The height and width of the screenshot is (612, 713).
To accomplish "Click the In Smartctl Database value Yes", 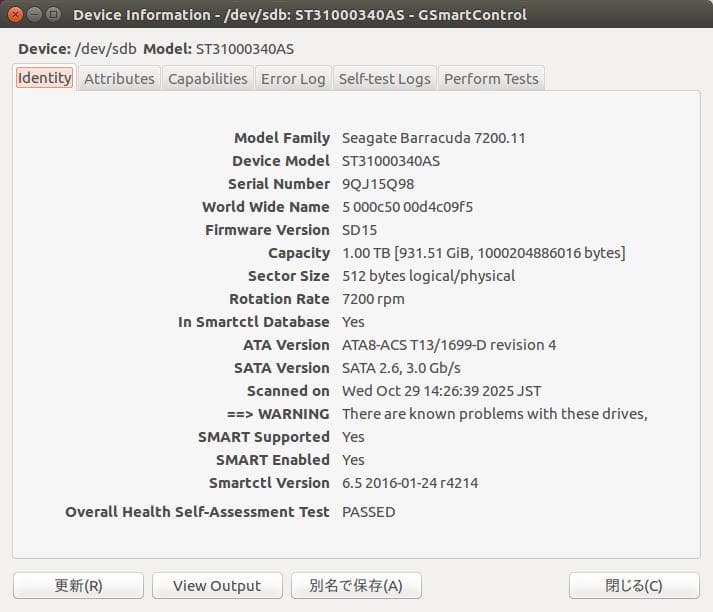I will (x=353, y=322).
